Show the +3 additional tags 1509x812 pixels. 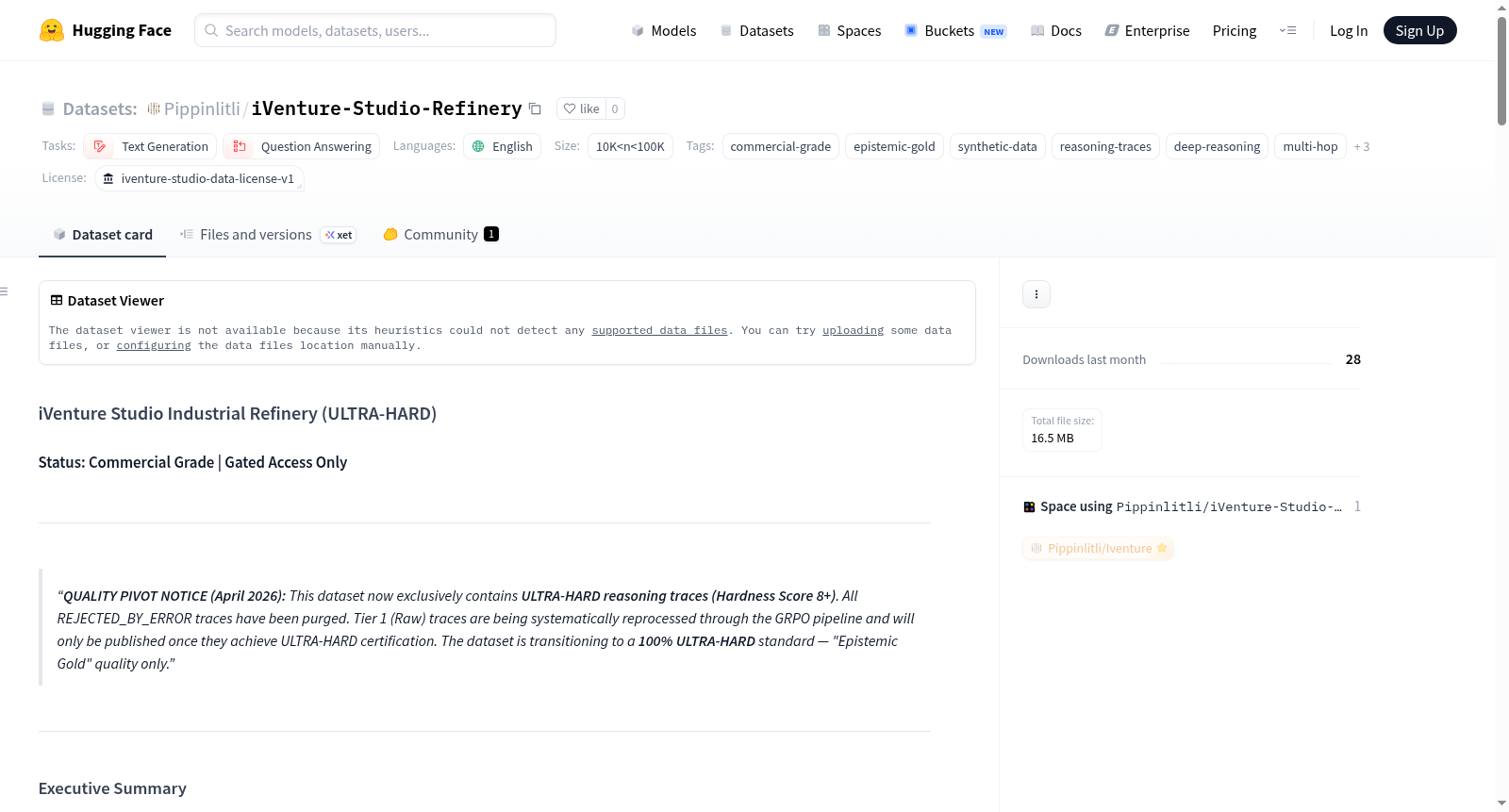[1362, 146]
